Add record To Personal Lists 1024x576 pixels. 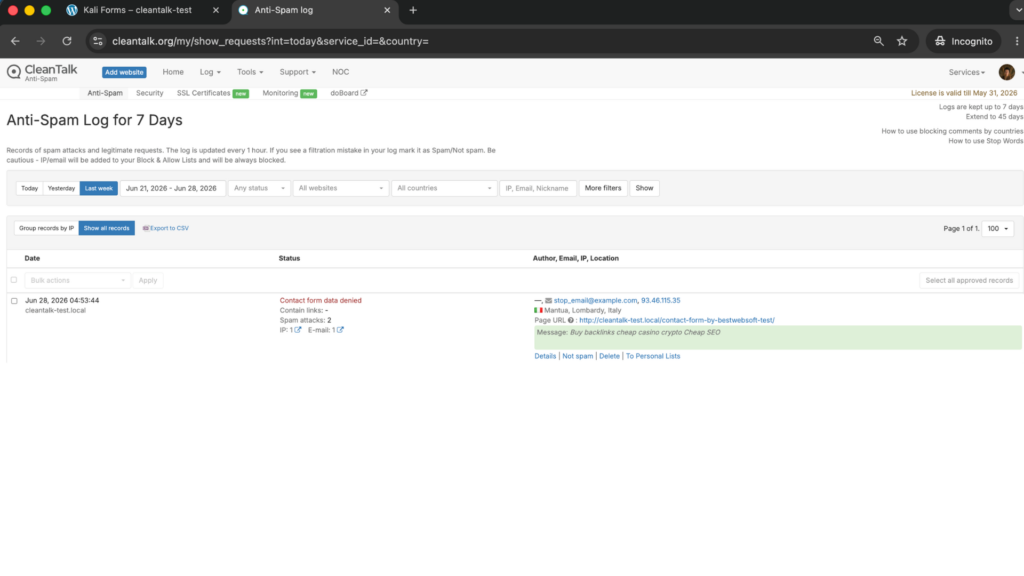click(653, 356)
